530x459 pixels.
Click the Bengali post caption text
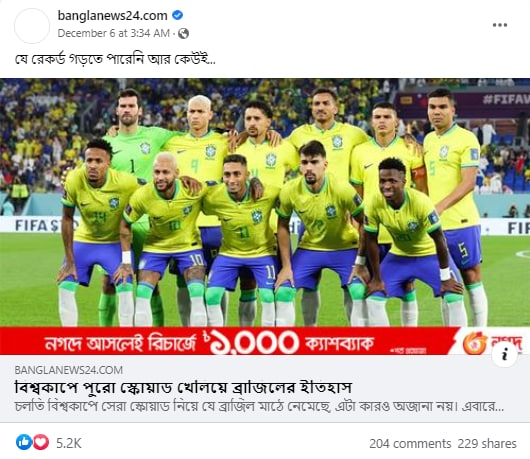pyautogui.click(x=115, y=59)
